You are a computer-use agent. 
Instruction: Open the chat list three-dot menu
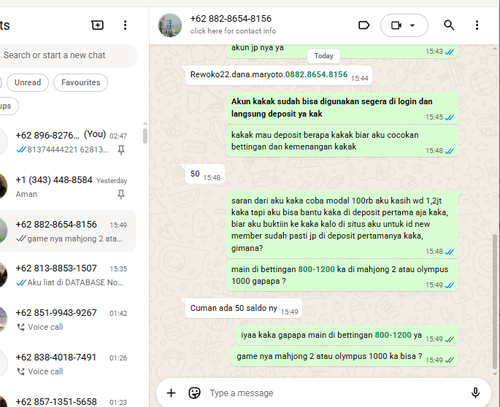[125, 25]
